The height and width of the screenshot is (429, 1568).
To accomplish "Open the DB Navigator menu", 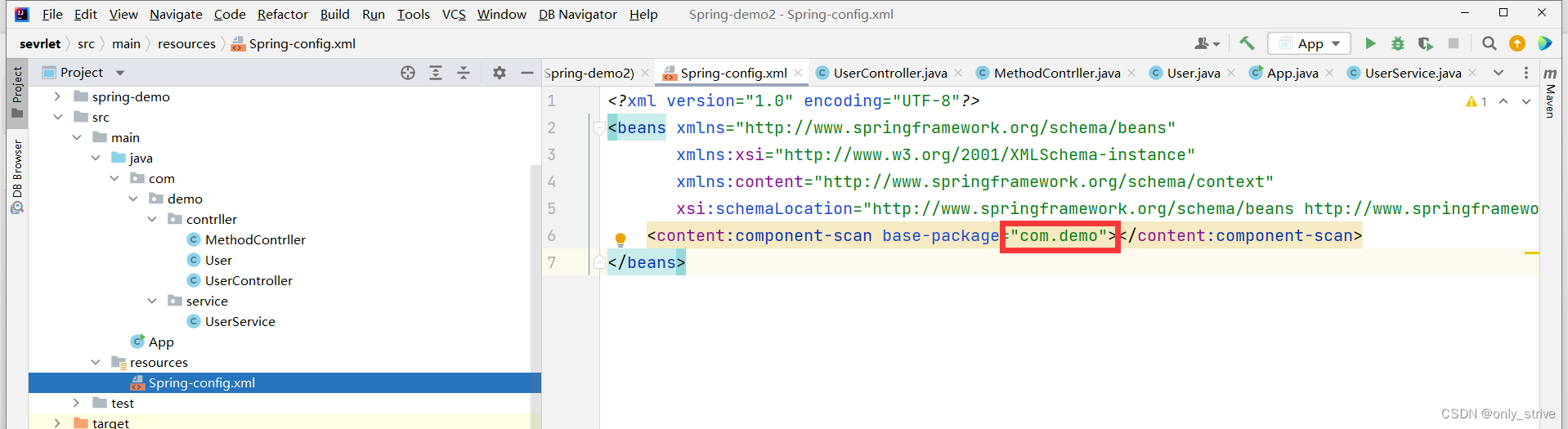I will (578, 14).
